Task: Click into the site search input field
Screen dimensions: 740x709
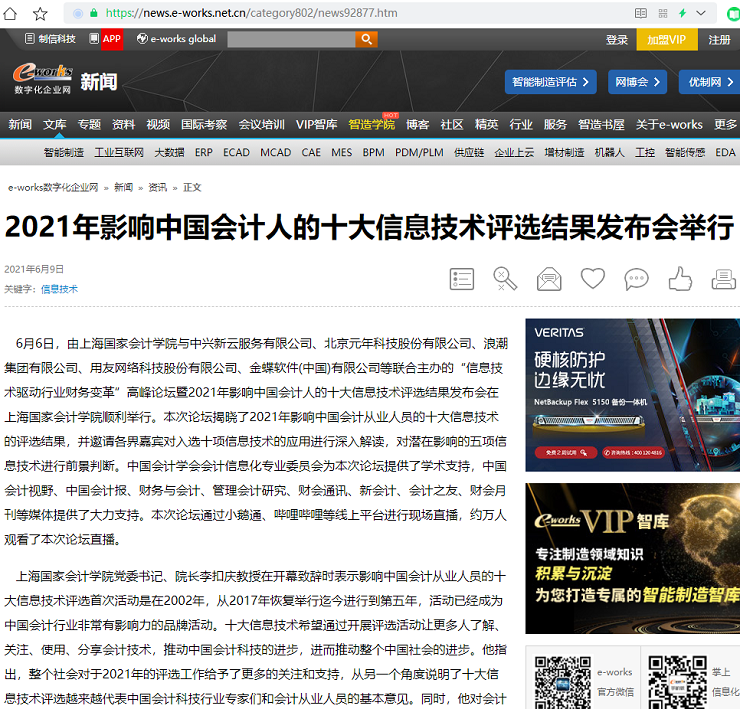Action: [x=291, y=39]
